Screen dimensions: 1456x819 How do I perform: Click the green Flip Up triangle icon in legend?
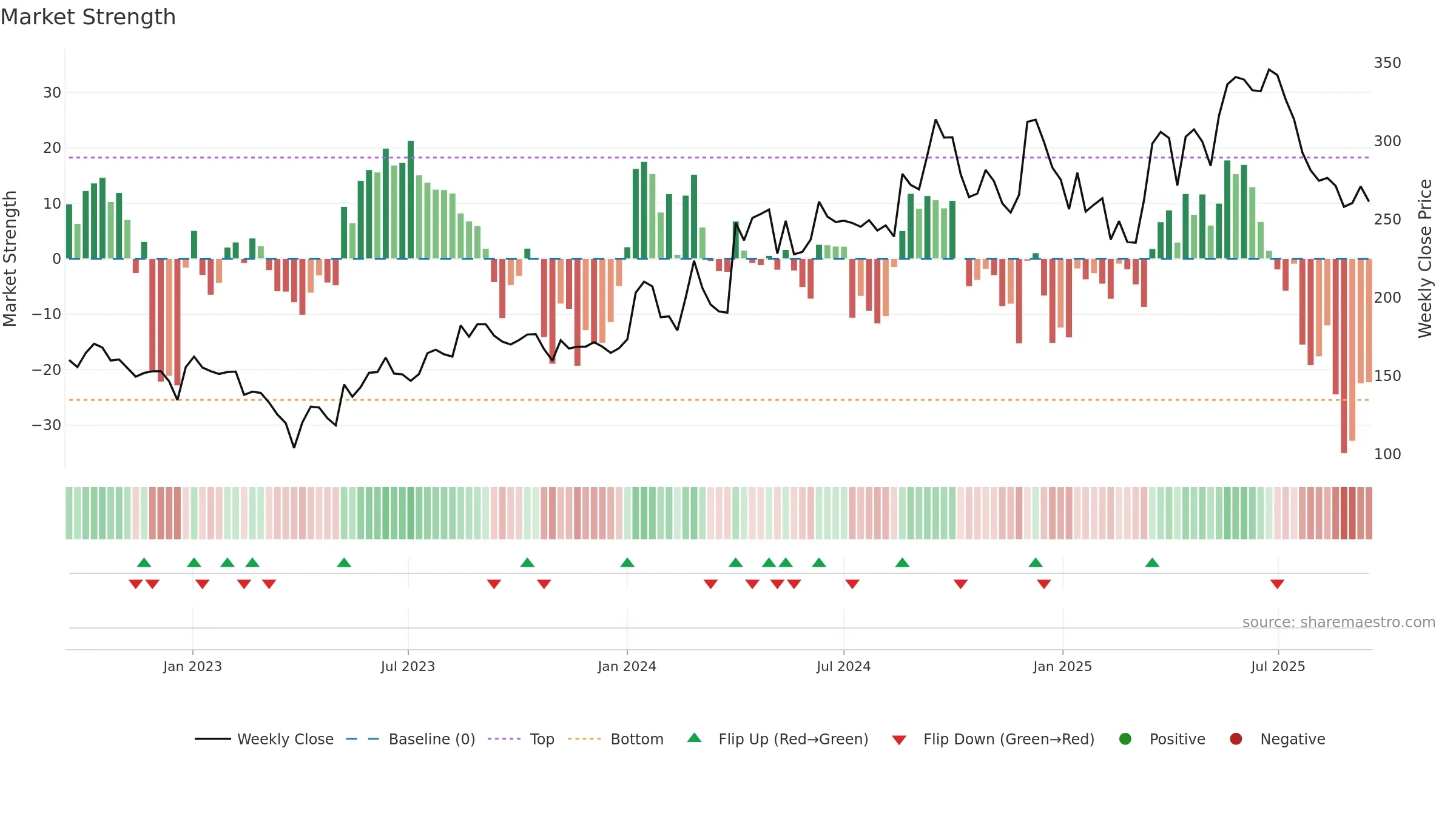pyautogui.click(x=695, y=738)
